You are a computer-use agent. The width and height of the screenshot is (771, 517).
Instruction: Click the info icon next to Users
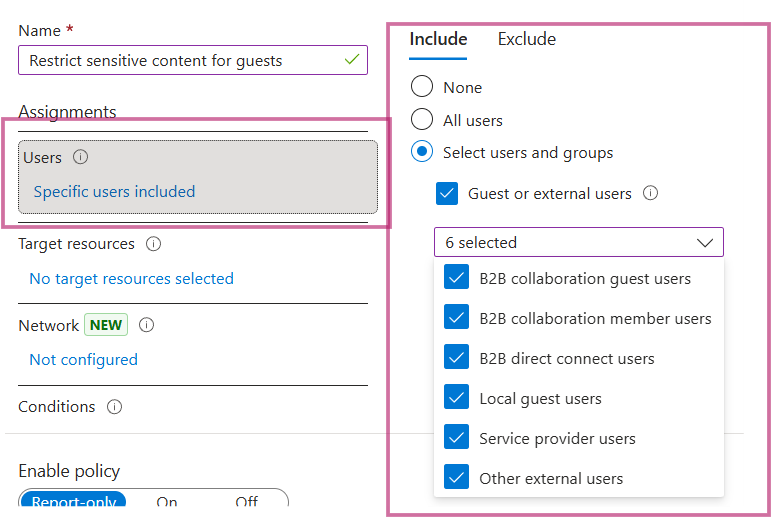(x=81, y=157)
